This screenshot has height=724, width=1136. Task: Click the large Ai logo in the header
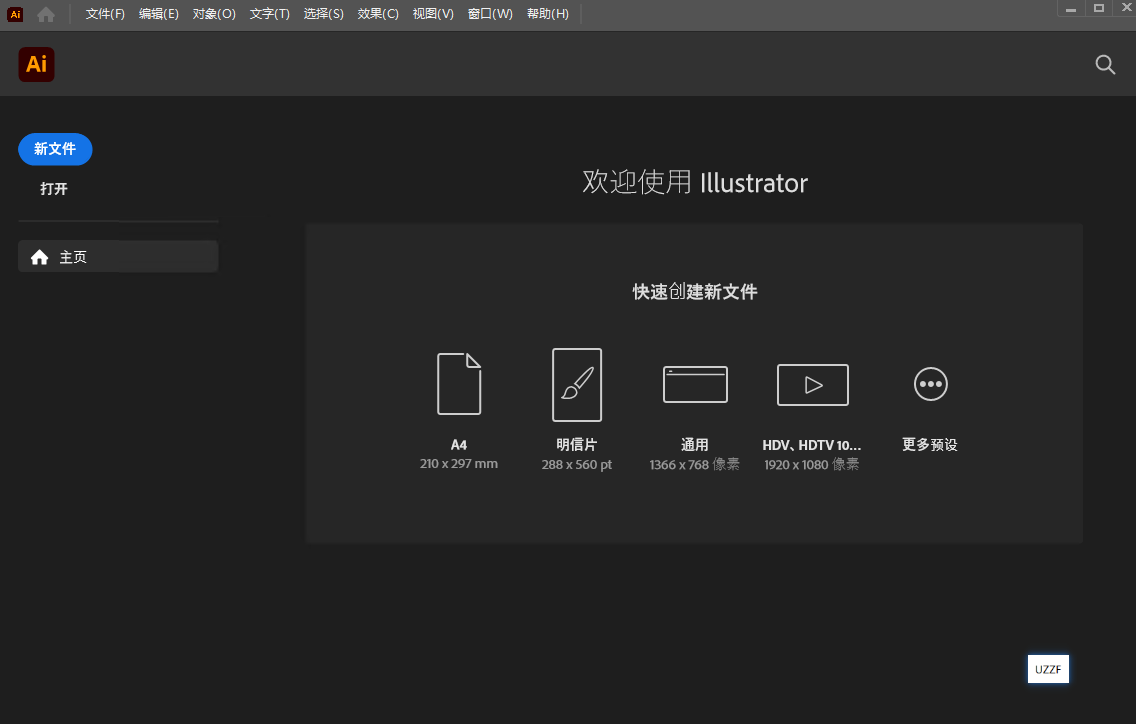click(37, 64)
